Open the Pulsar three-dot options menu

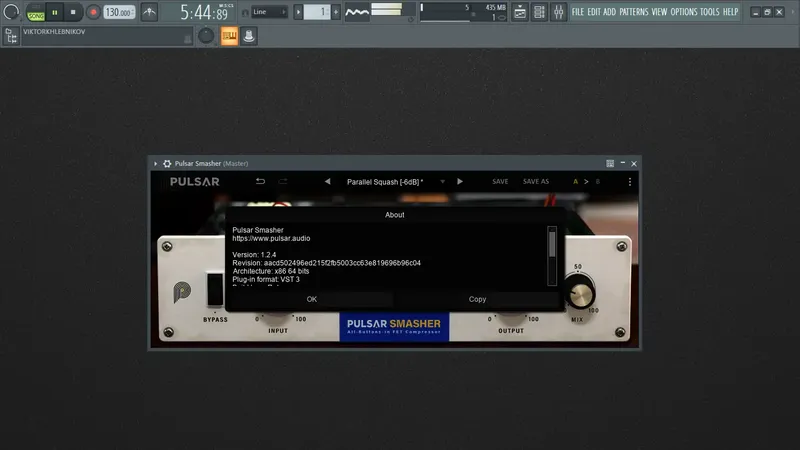[x=630, y=182]
